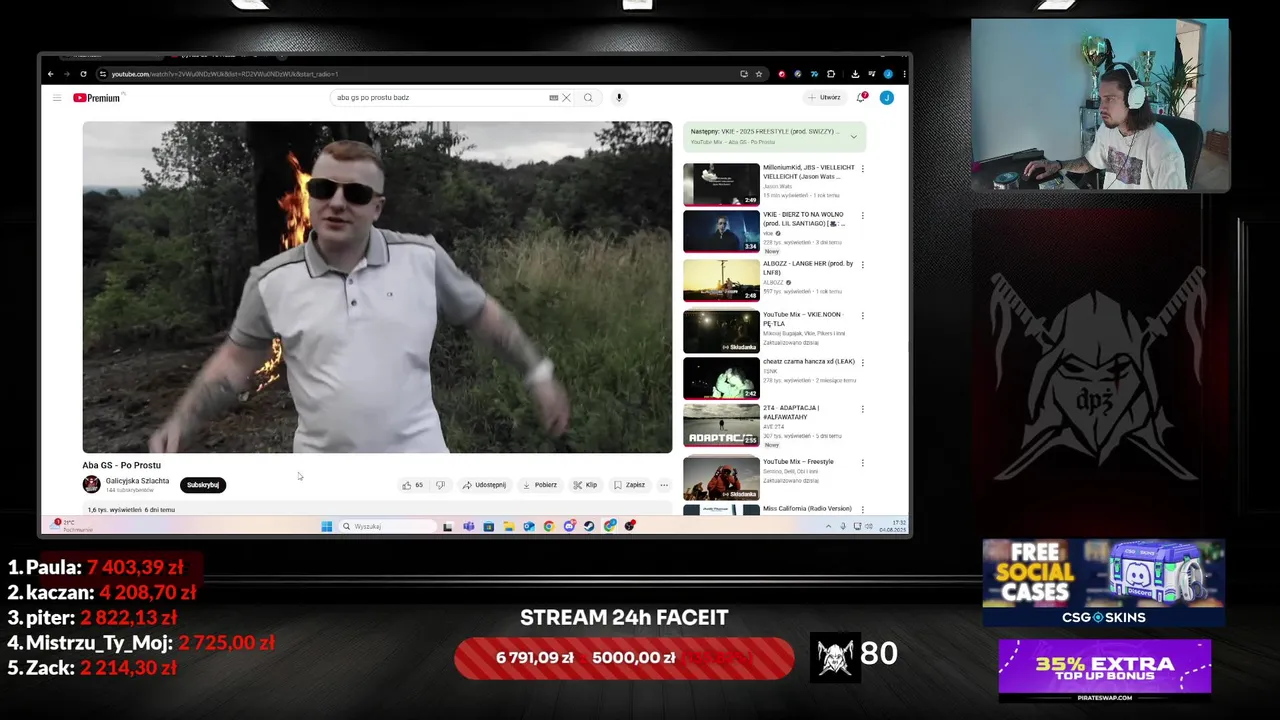1280x720 pixels.
Task: Open 2T4 - ADAPTACJA video thumbnail
Action: pyautogui.click(x=721, y=425)
